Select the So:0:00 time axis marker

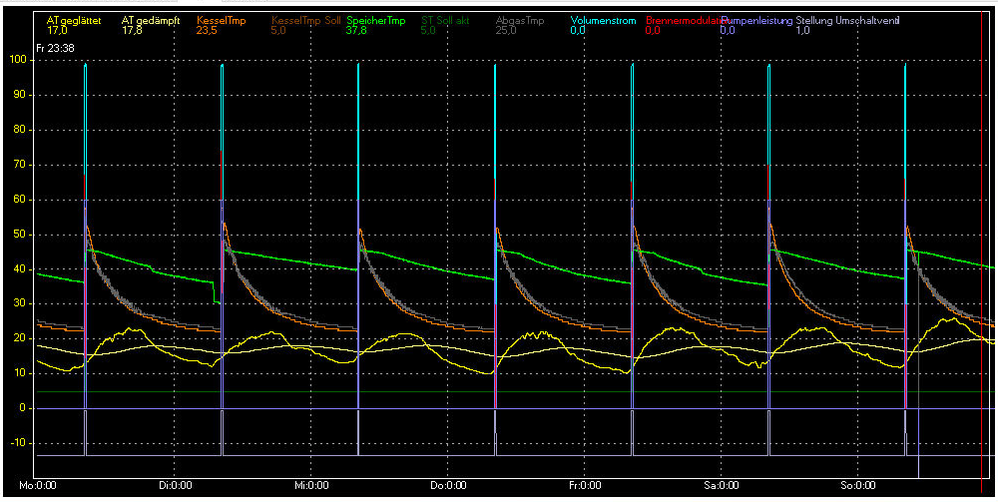click(856, 486)
